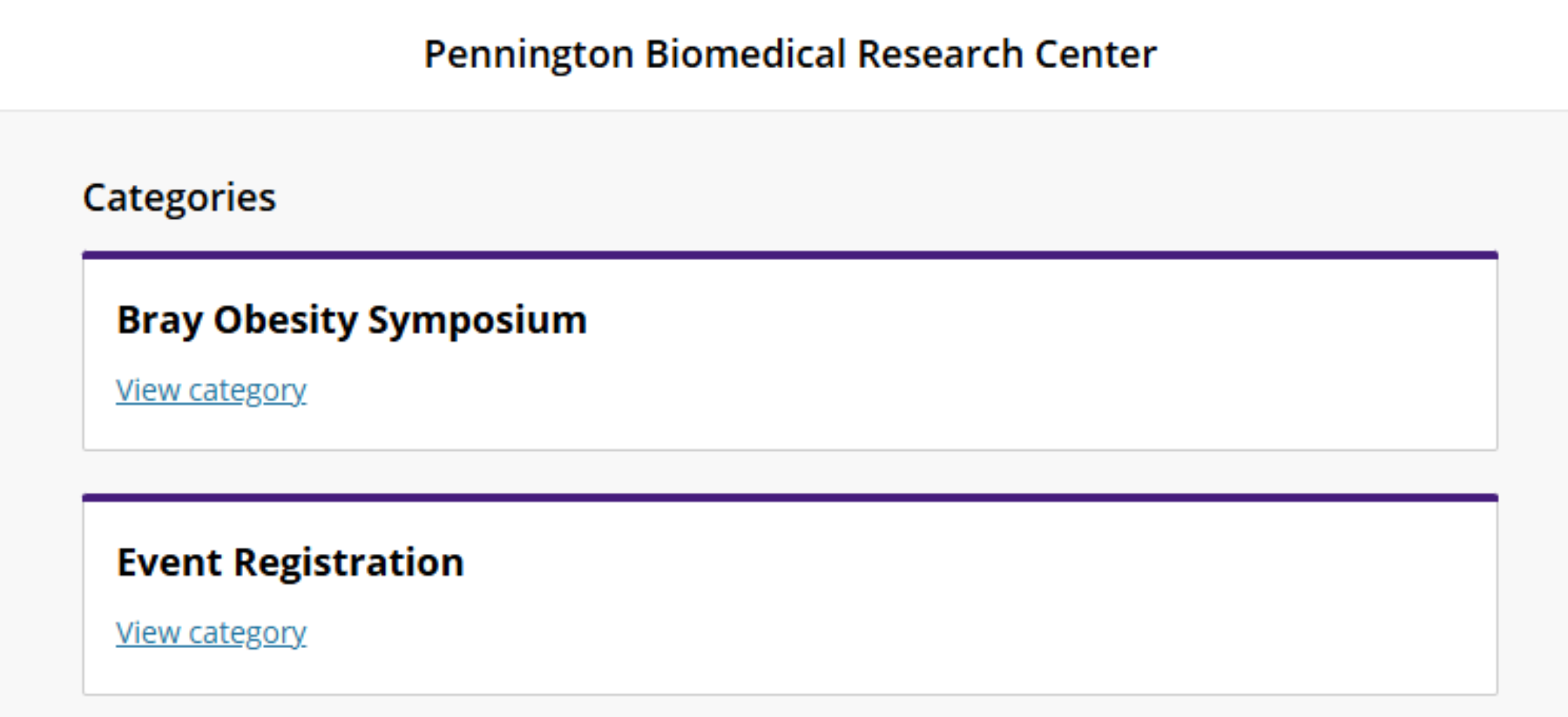
Task: Click the word "Research" in the page header
Action: click(940, 55)
